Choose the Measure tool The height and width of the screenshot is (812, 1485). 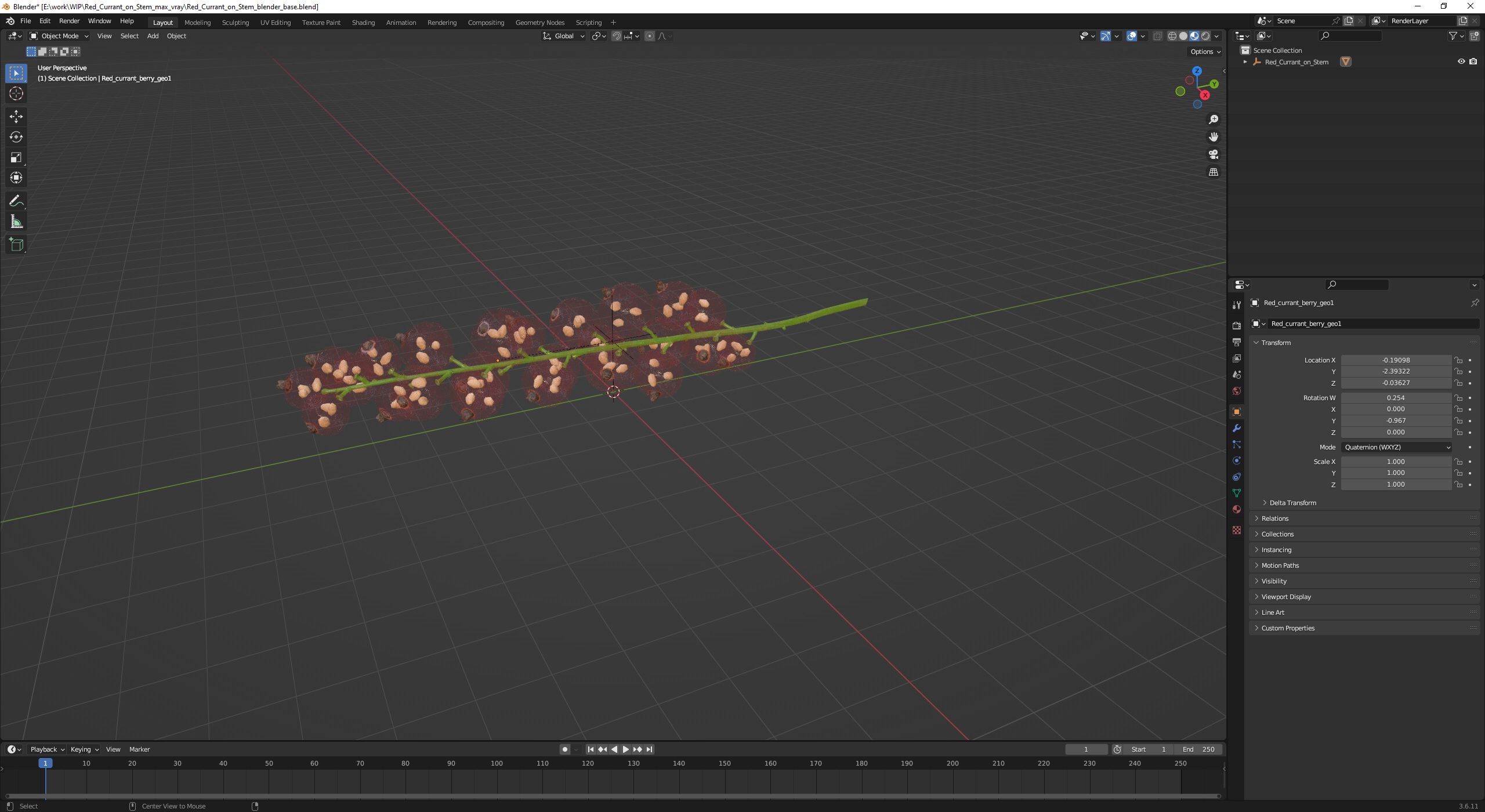(x=16, y=222)
